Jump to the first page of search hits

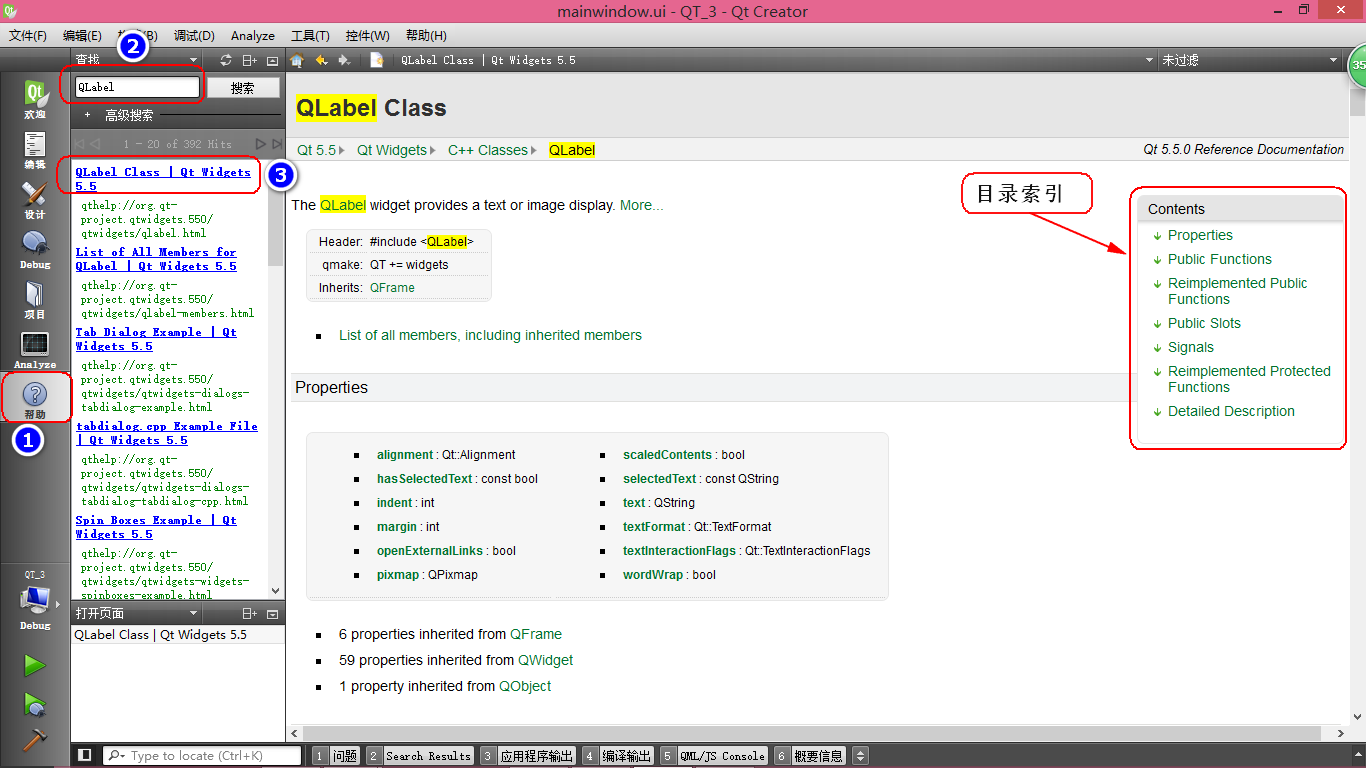coord(80,144)
